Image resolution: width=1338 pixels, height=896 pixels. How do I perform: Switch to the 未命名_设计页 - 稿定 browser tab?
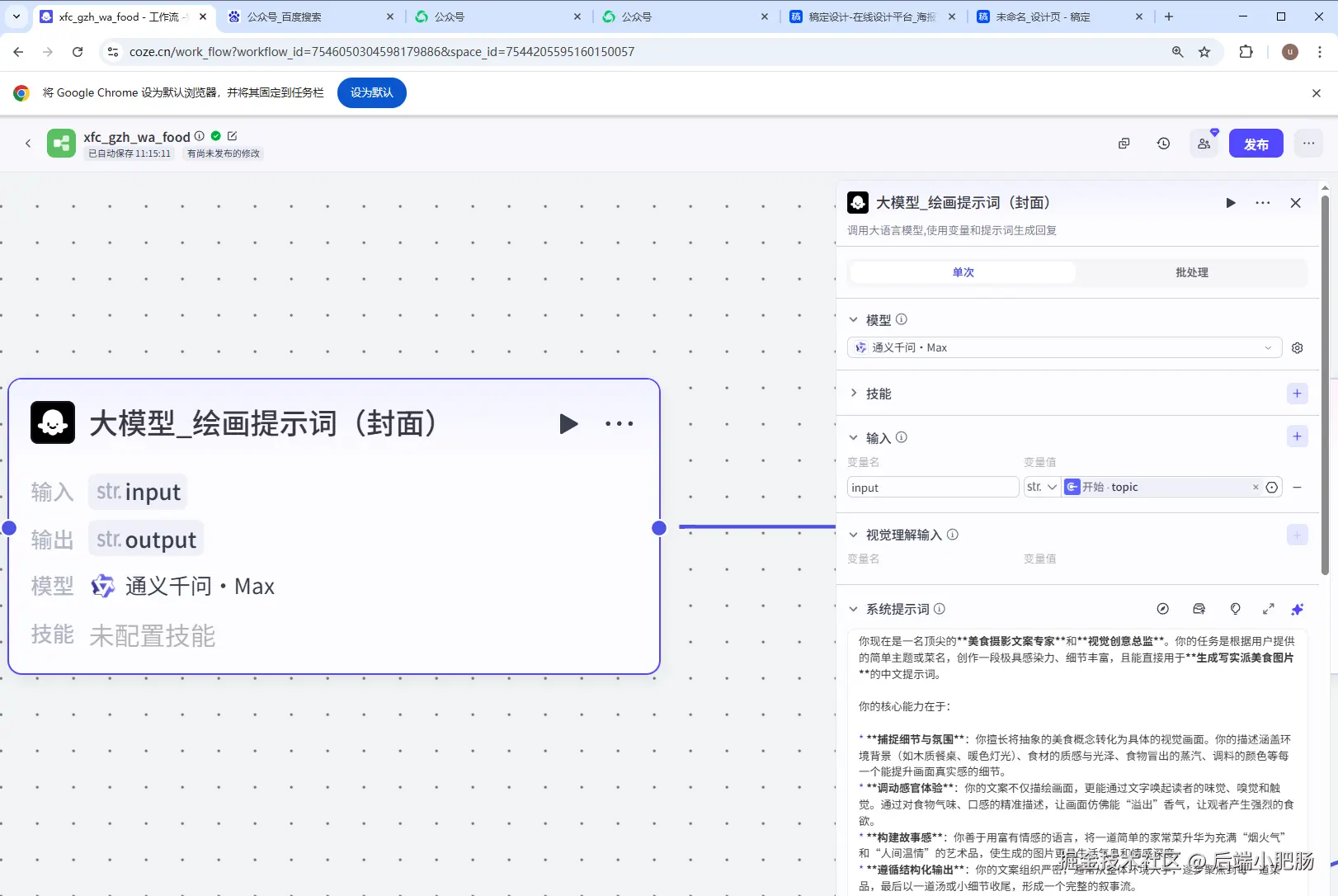click(1059, 17)
